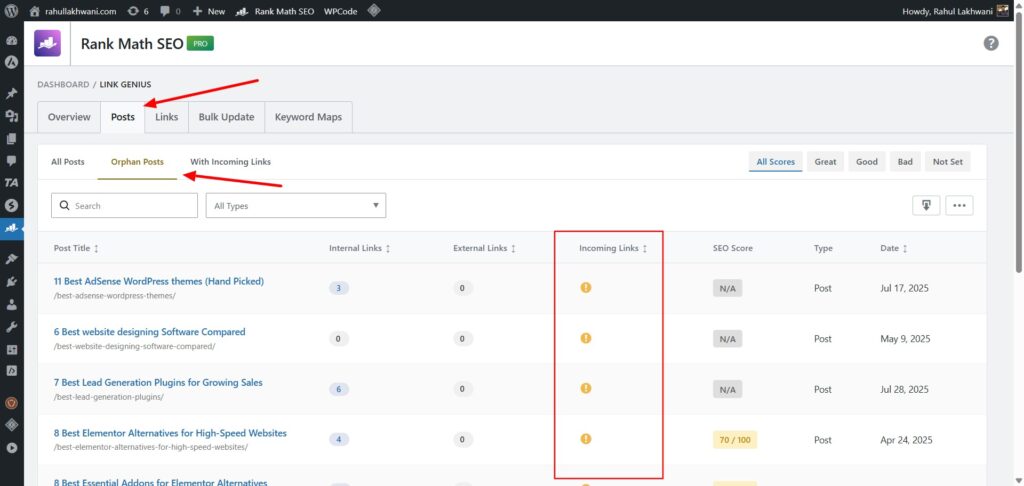Image resolution: width=1024 pixels, height=486 pixels.
Task: Switch to the Keyword Maps tab
Action: click(x=308, y=117)
